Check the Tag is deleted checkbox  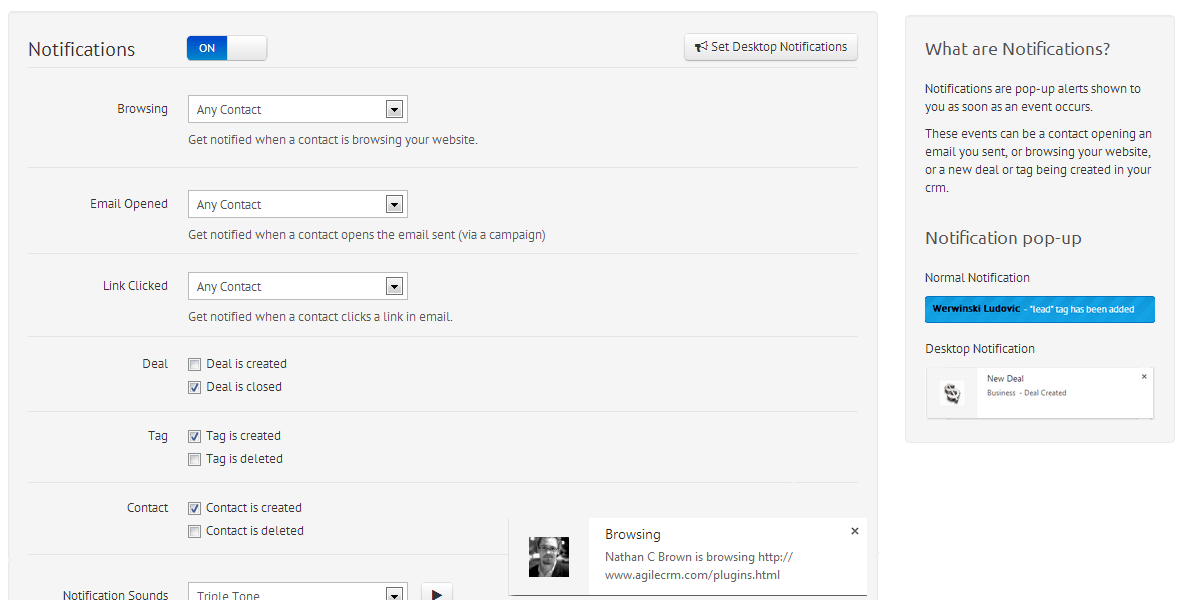194,459
